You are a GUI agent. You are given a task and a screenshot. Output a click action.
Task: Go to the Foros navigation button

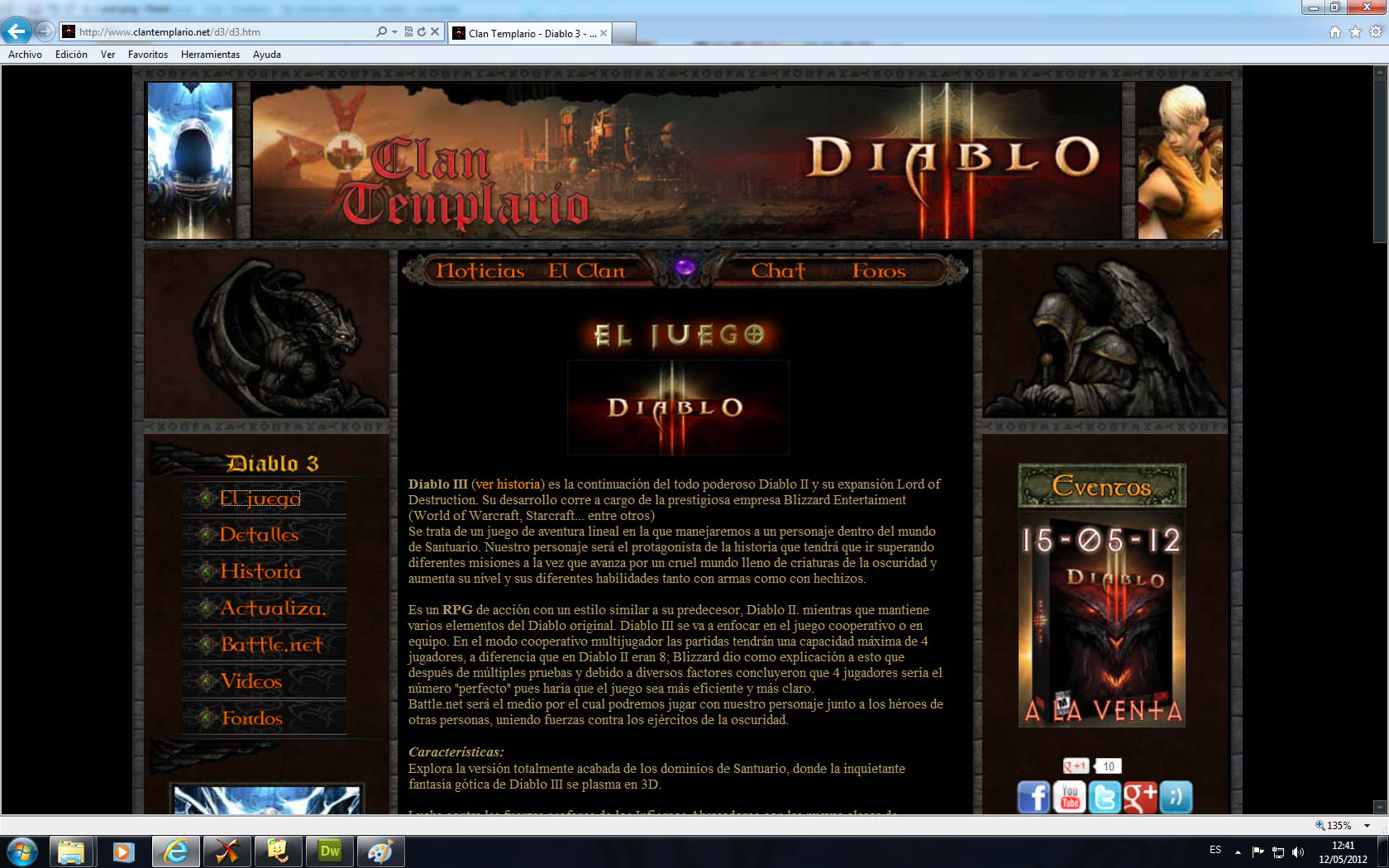coord(878,271)
